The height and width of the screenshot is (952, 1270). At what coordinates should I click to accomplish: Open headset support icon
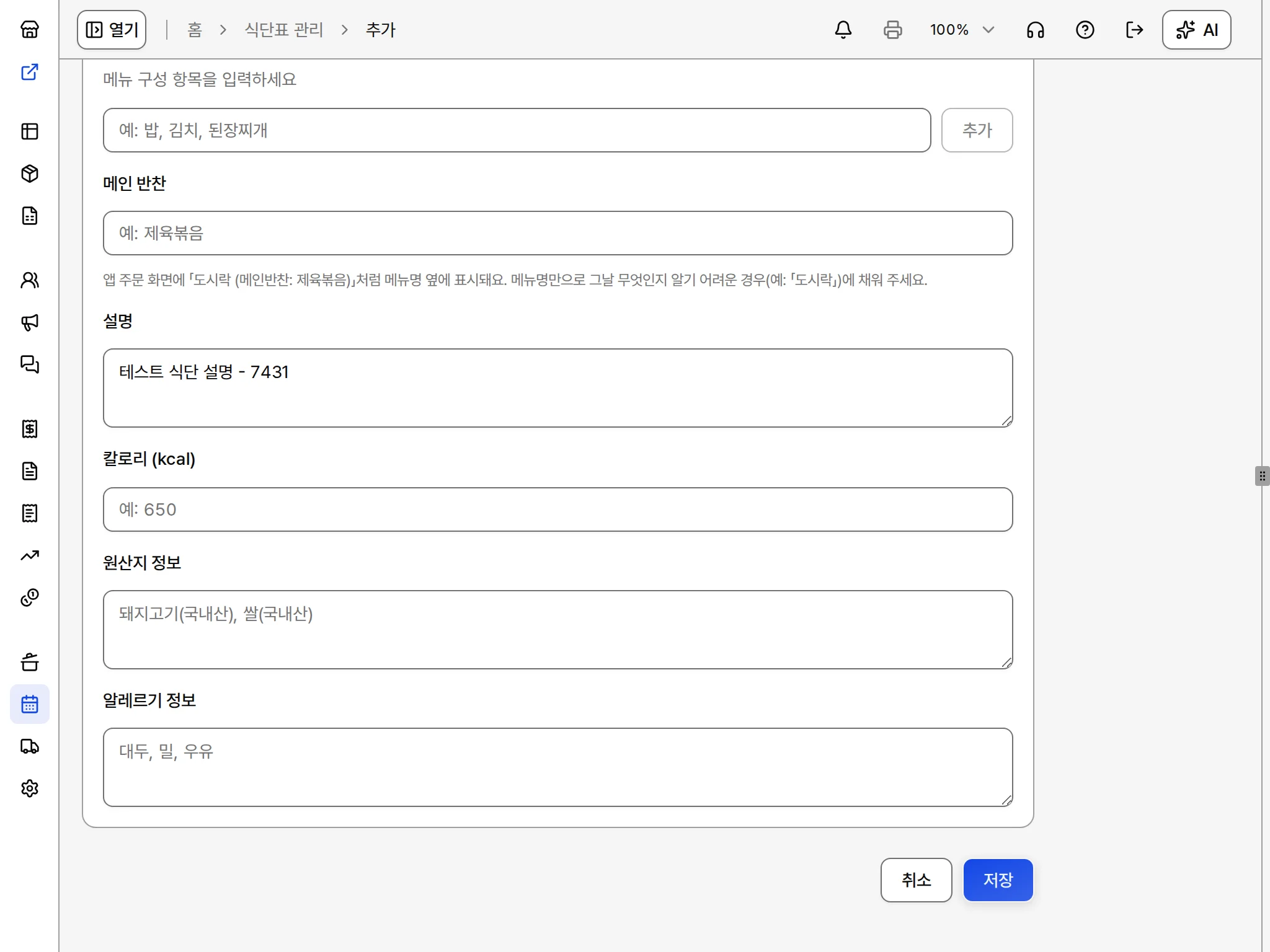click(x=1036, y=30)
